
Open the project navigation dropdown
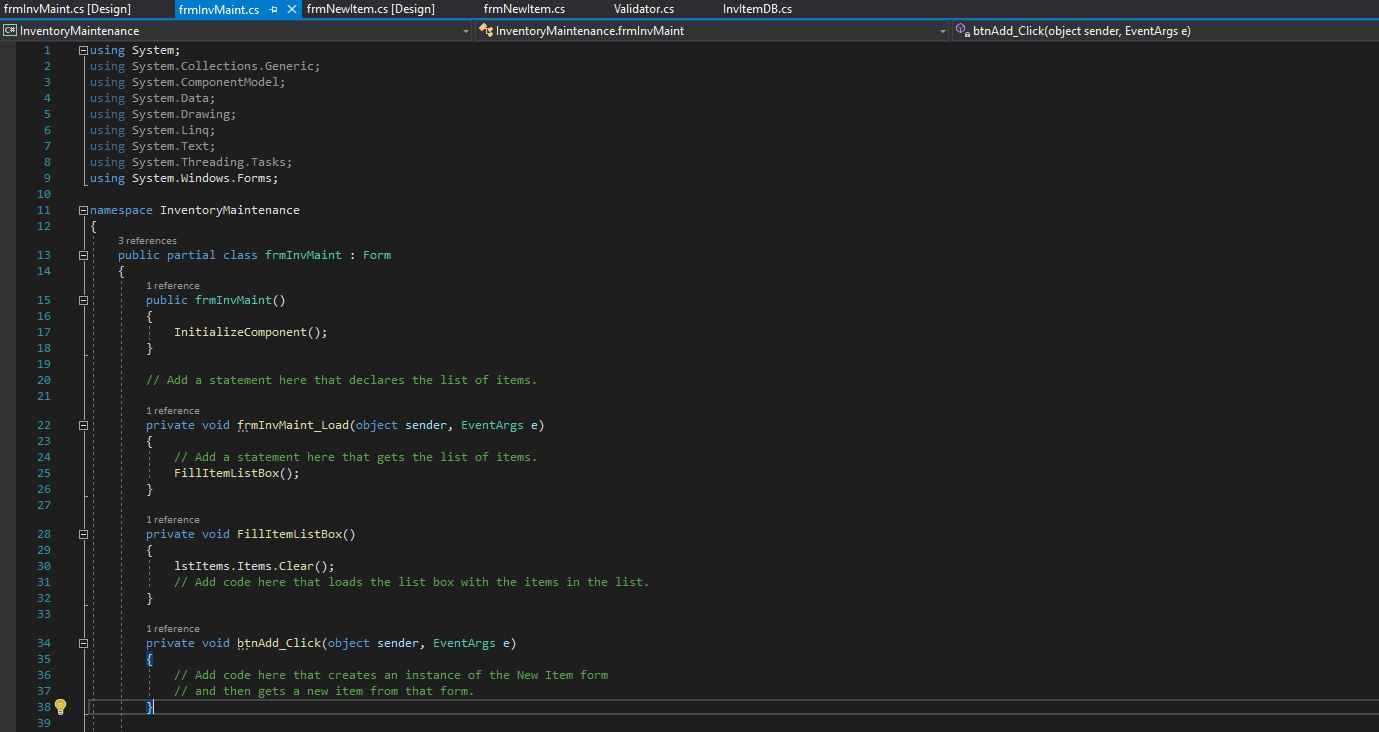click(x=464, y=31)
